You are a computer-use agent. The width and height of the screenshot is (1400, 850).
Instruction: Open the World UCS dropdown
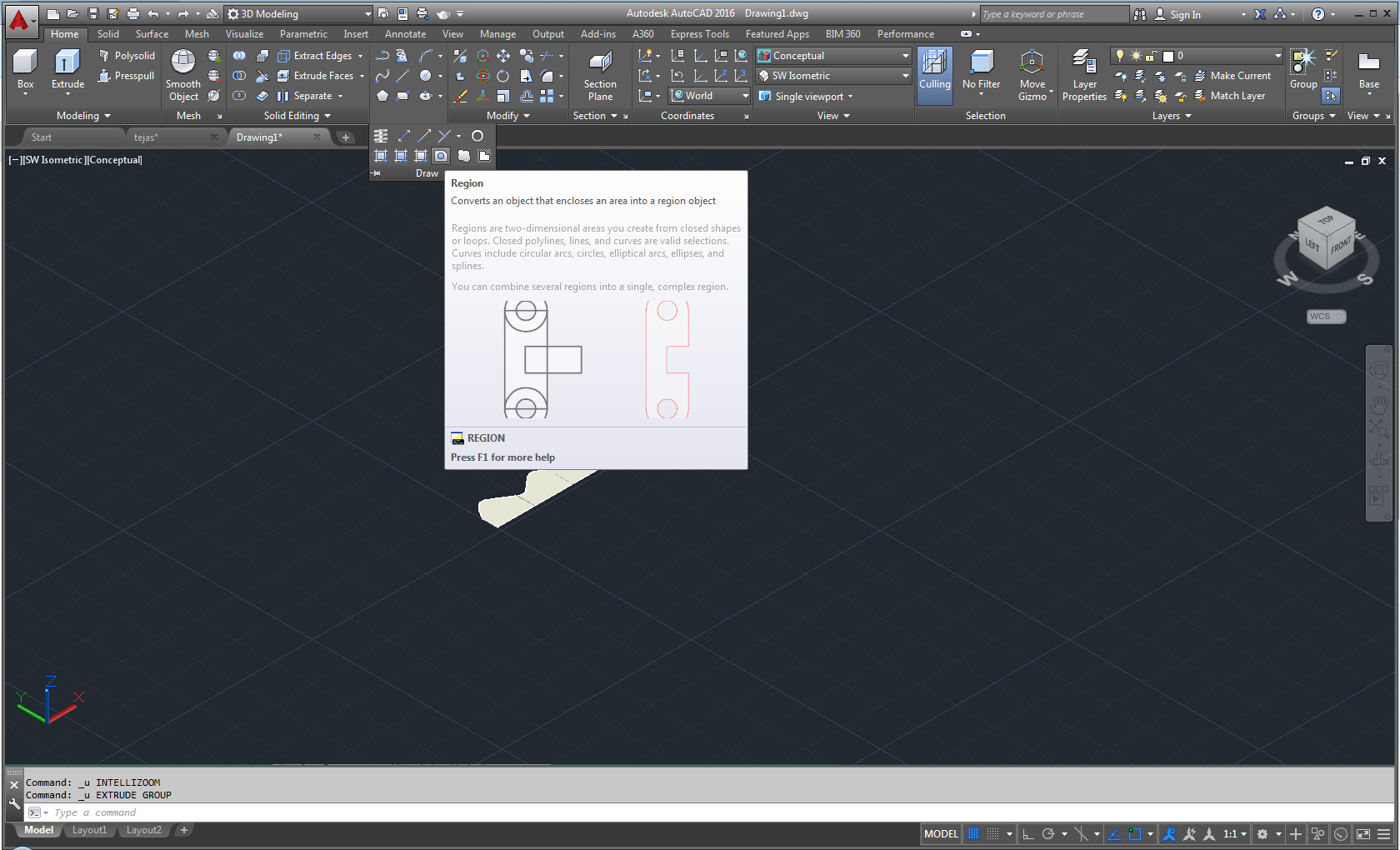tap(710, 96)
